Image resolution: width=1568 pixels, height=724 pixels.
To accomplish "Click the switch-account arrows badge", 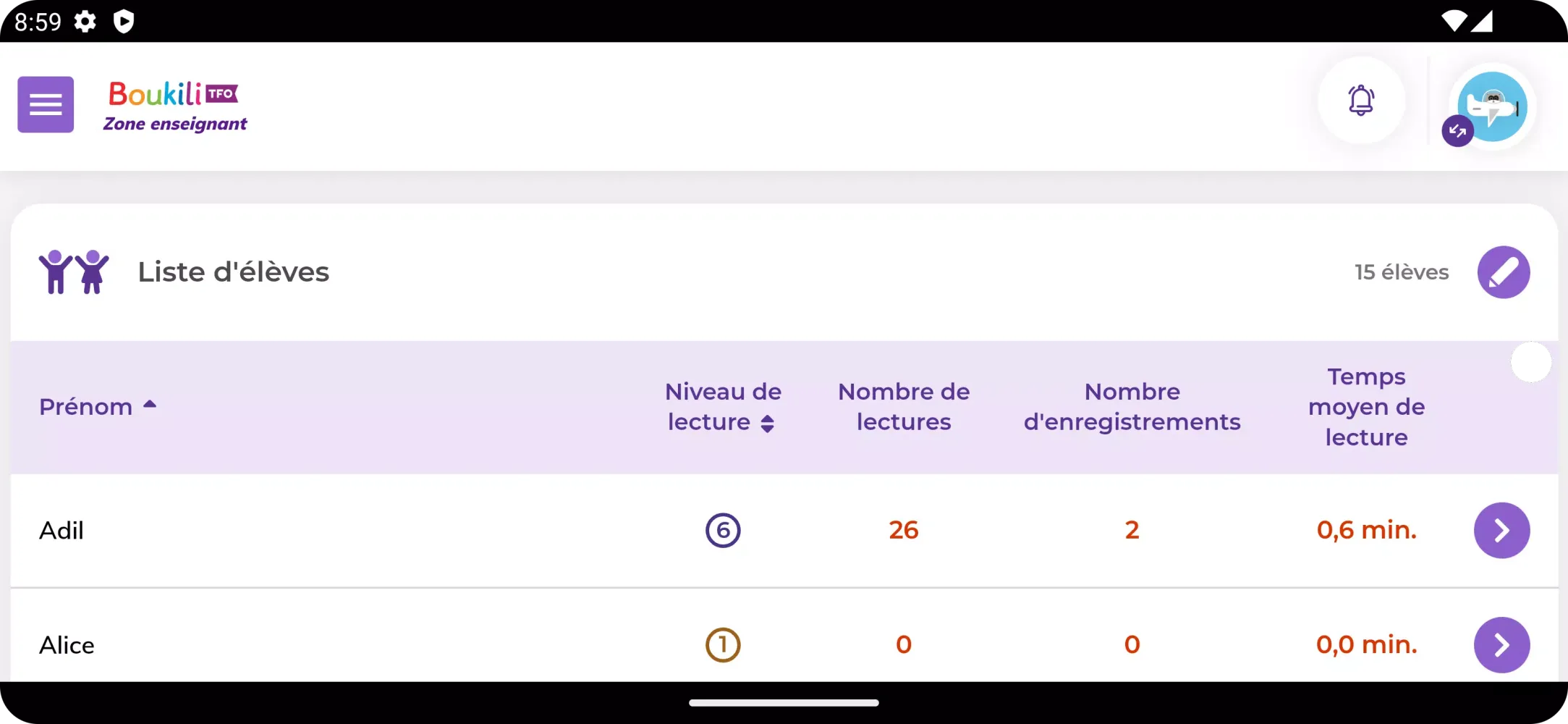I will coord(1457,131).
